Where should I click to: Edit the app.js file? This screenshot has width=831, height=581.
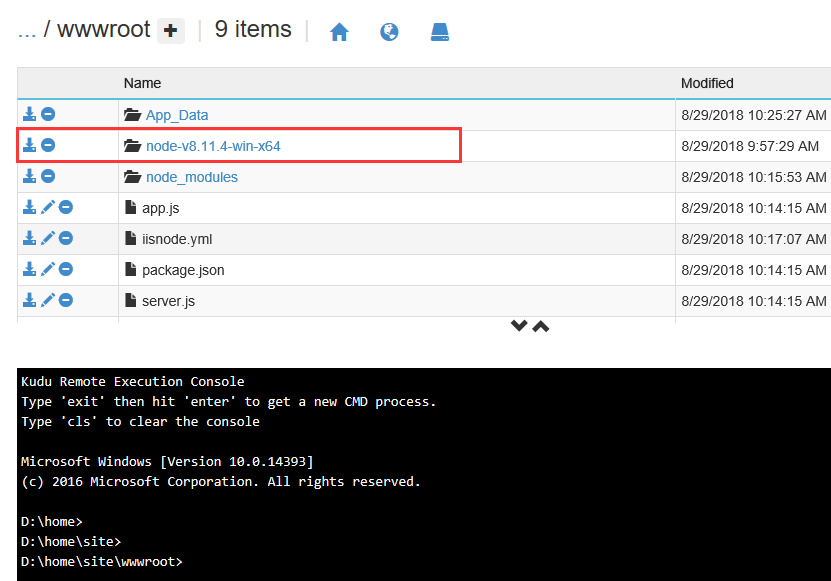[48, 208]
